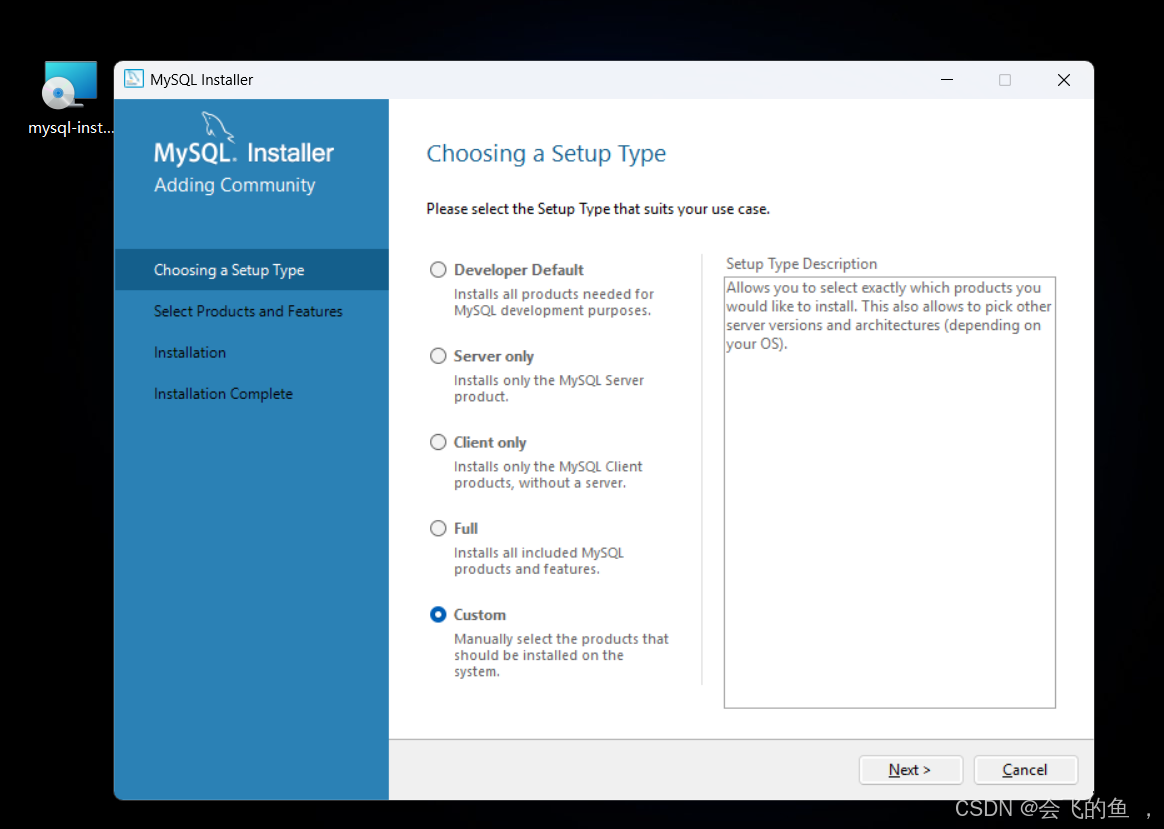Select the Developer Default radio button

(438, 269)
